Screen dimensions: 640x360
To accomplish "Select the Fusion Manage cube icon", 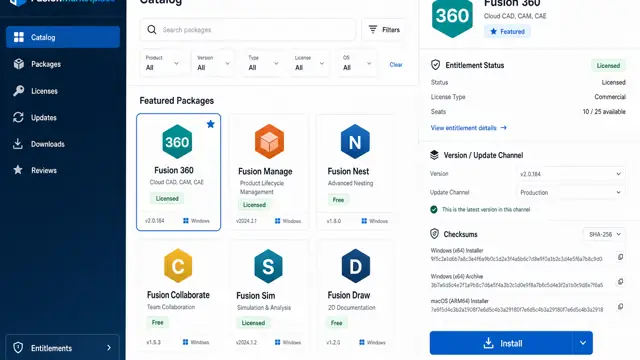I will pyautogui.click(x=269, y=141).
